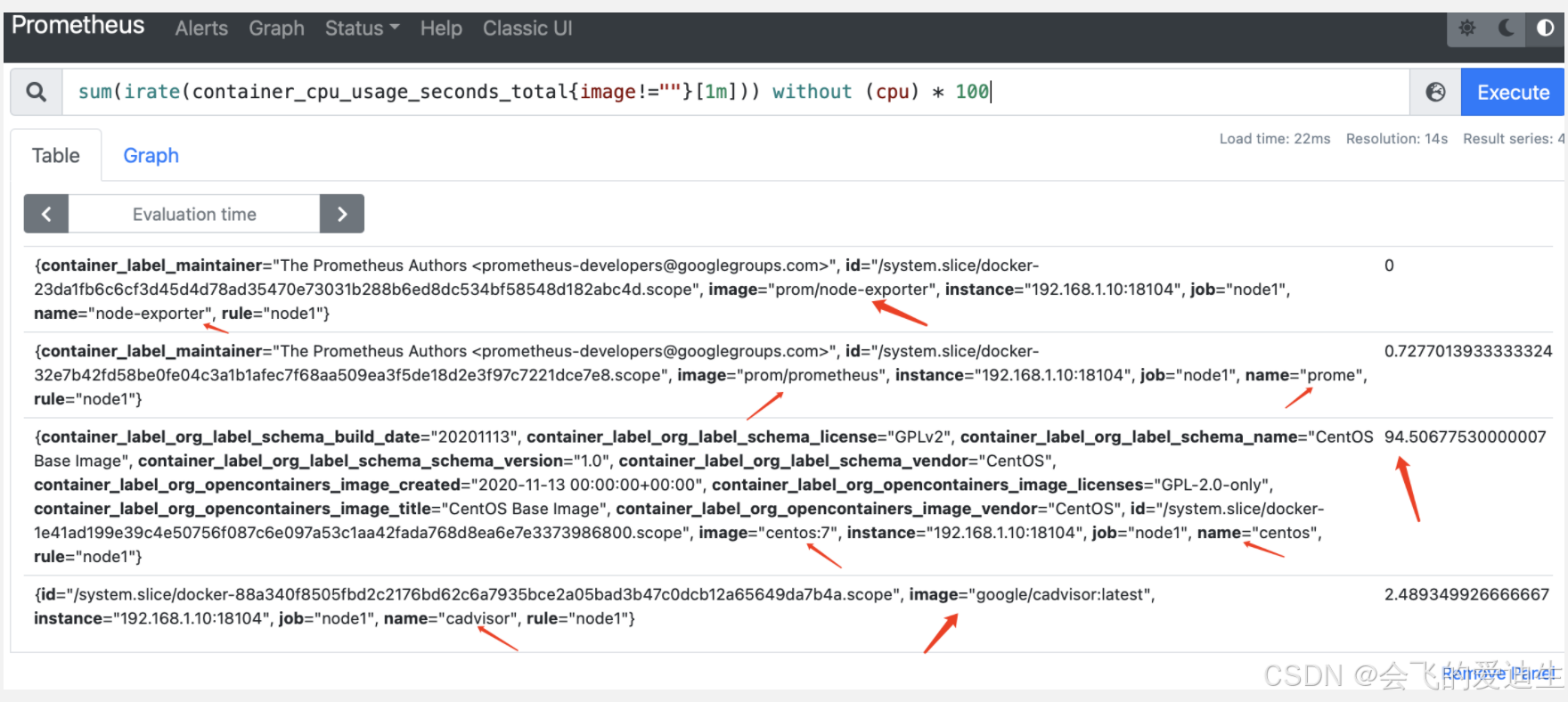
Task: Open the Alerts page
Action: (x=201, y=29)
